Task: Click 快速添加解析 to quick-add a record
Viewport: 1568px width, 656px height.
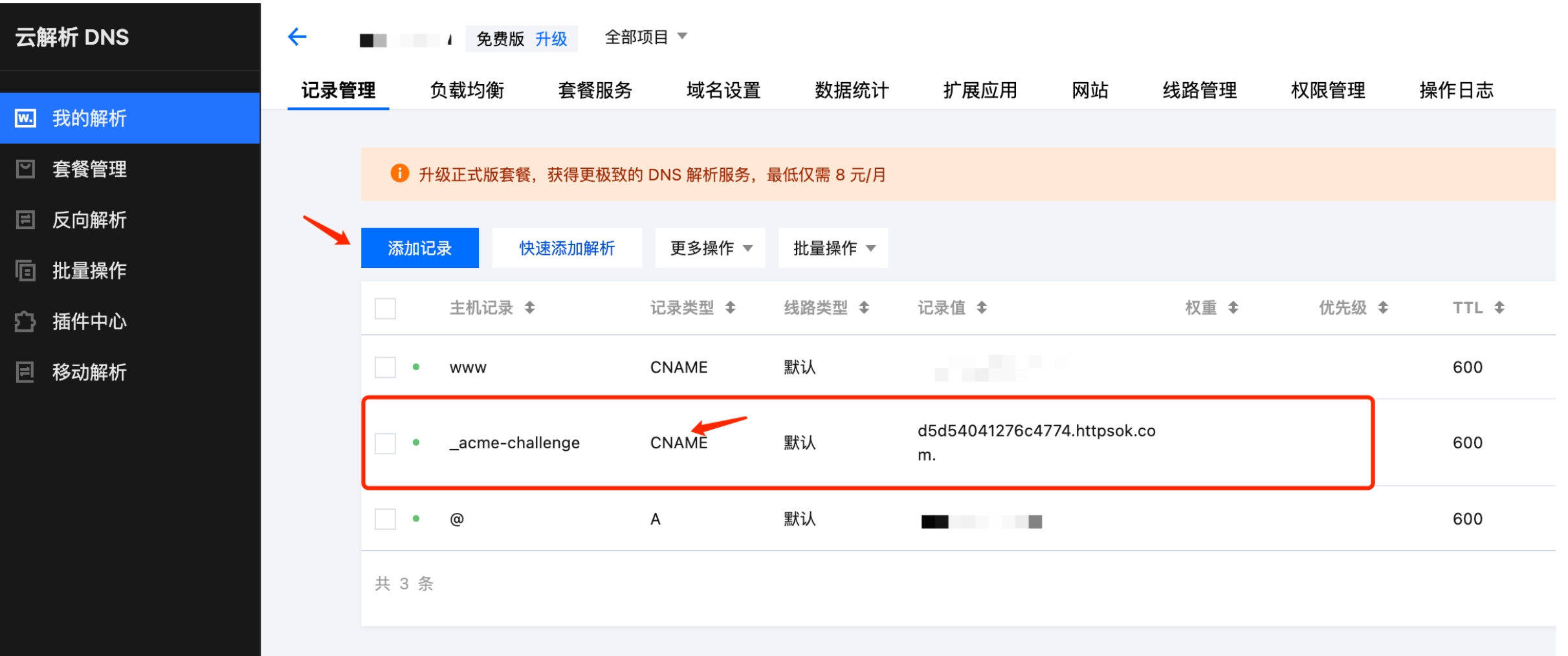Action: [566, 247]
